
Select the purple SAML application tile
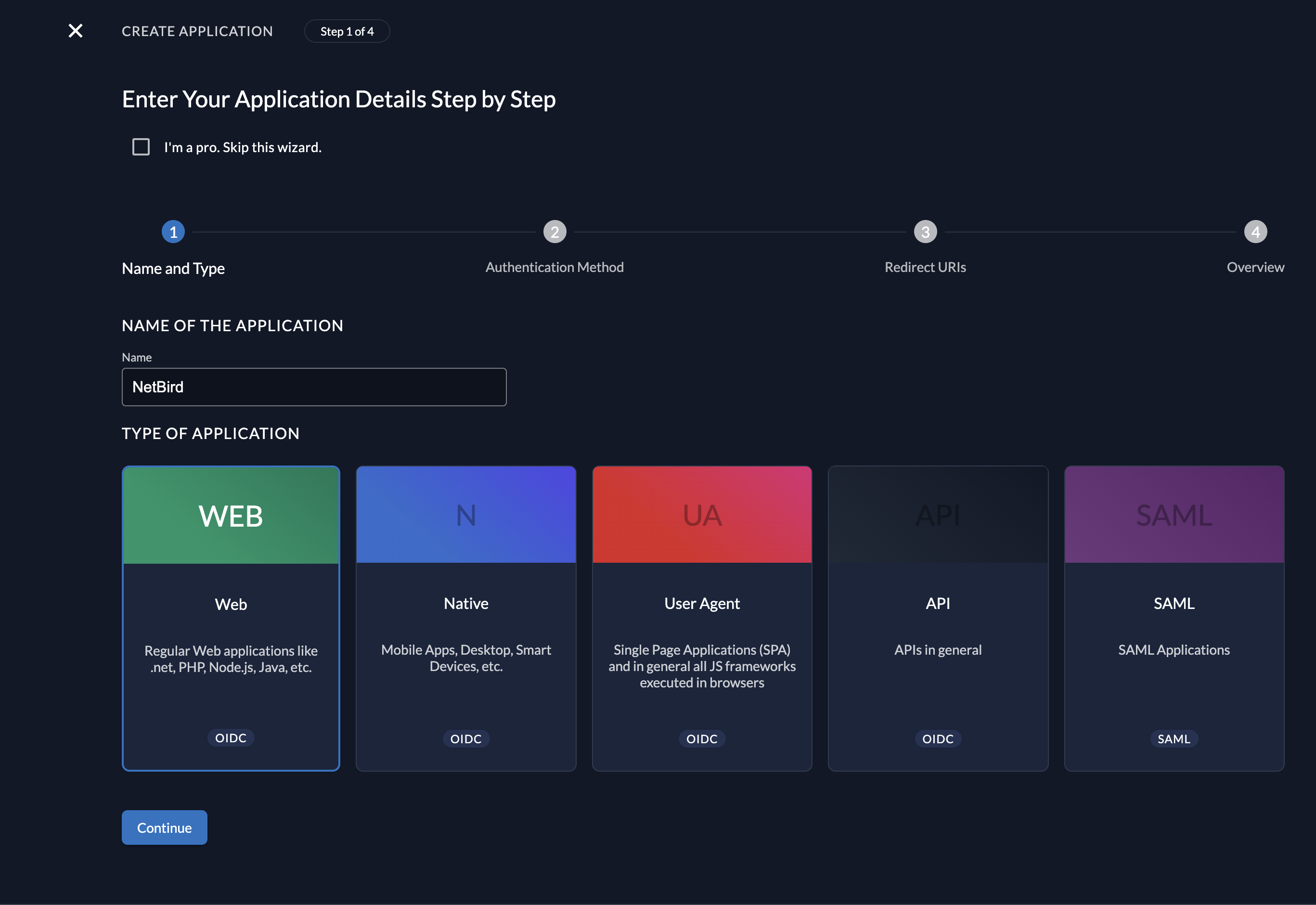[x=1174, y=516]
